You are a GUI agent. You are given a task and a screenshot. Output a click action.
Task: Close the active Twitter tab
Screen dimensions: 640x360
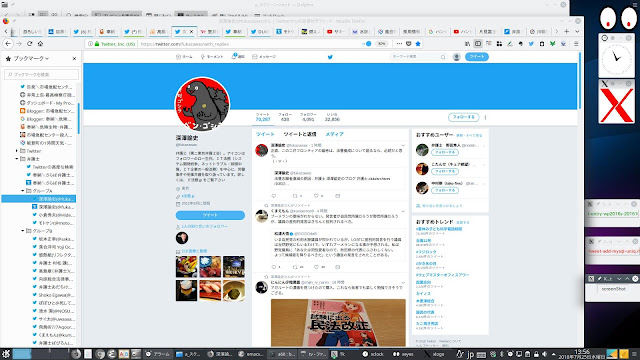pos(191,31)
